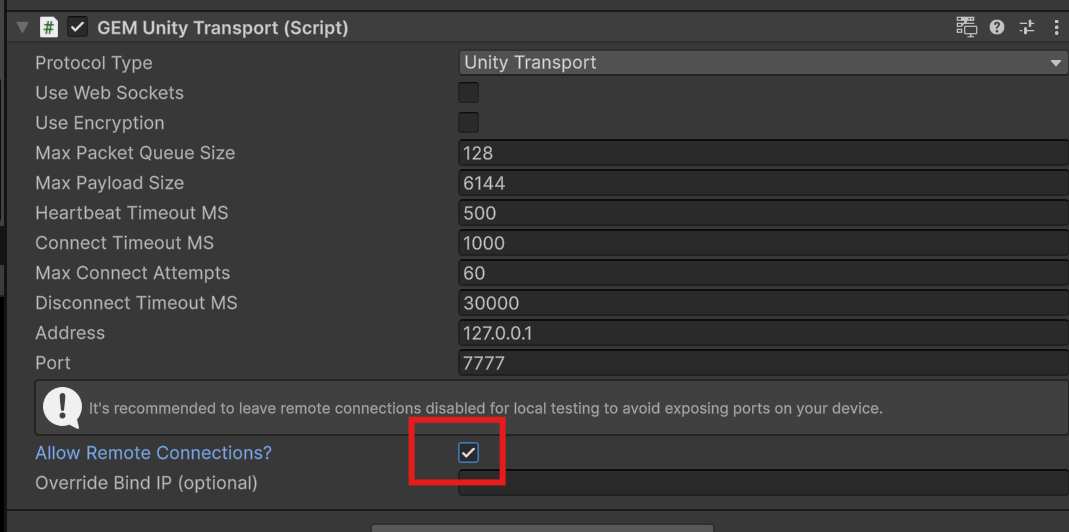Viewport: 1069px width, 532px height.
Task: Click the Override Bind IP input field
Action: point(763,483)
